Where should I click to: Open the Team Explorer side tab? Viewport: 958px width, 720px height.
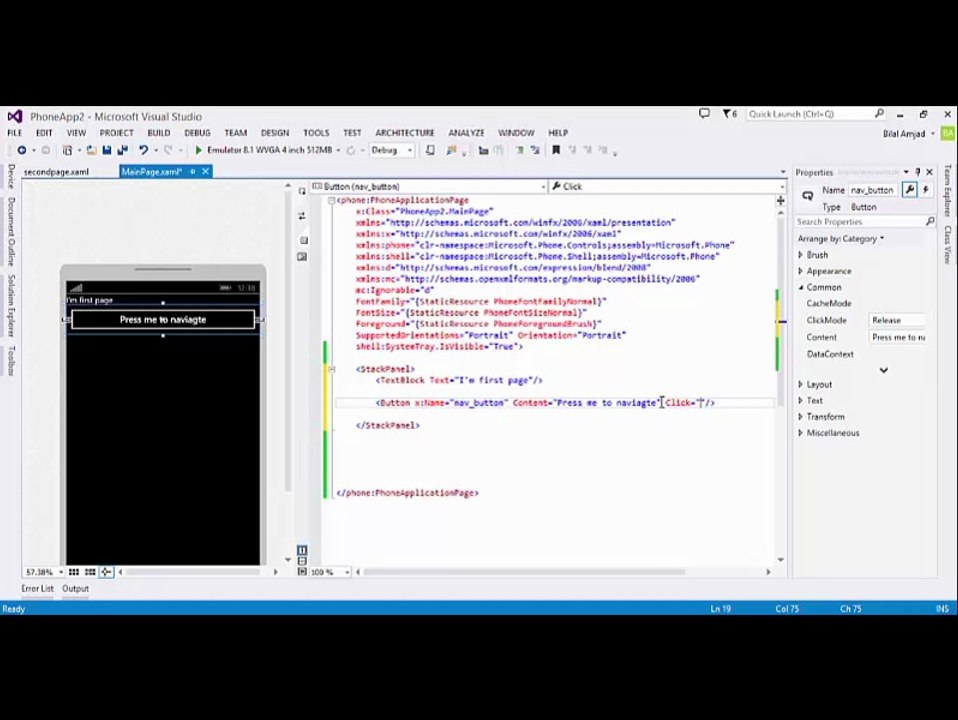click(x=948, y=191)
